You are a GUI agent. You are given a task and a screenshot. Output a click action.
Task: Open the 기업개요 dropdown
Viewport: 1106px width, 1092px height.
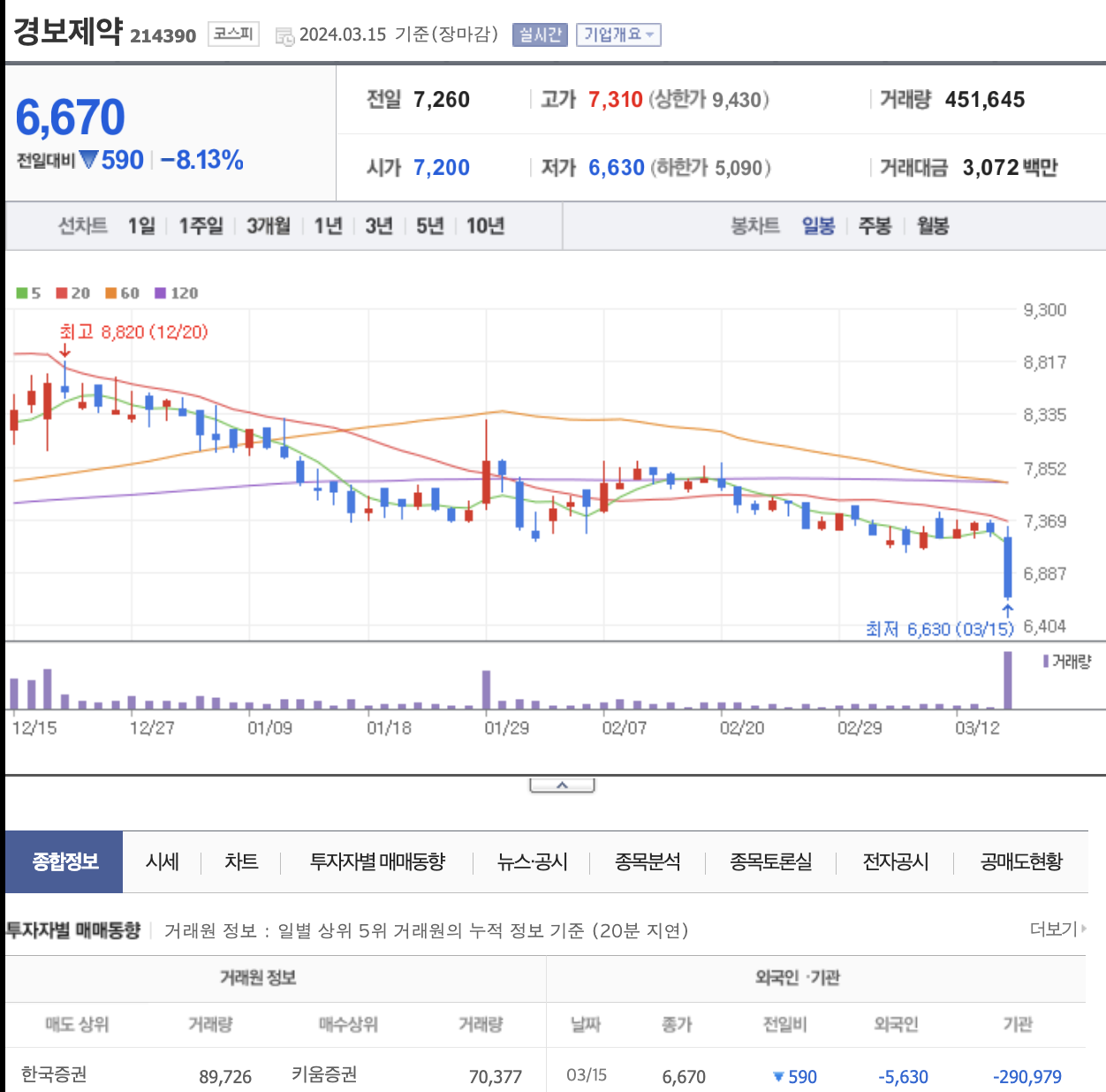(618, 34)
